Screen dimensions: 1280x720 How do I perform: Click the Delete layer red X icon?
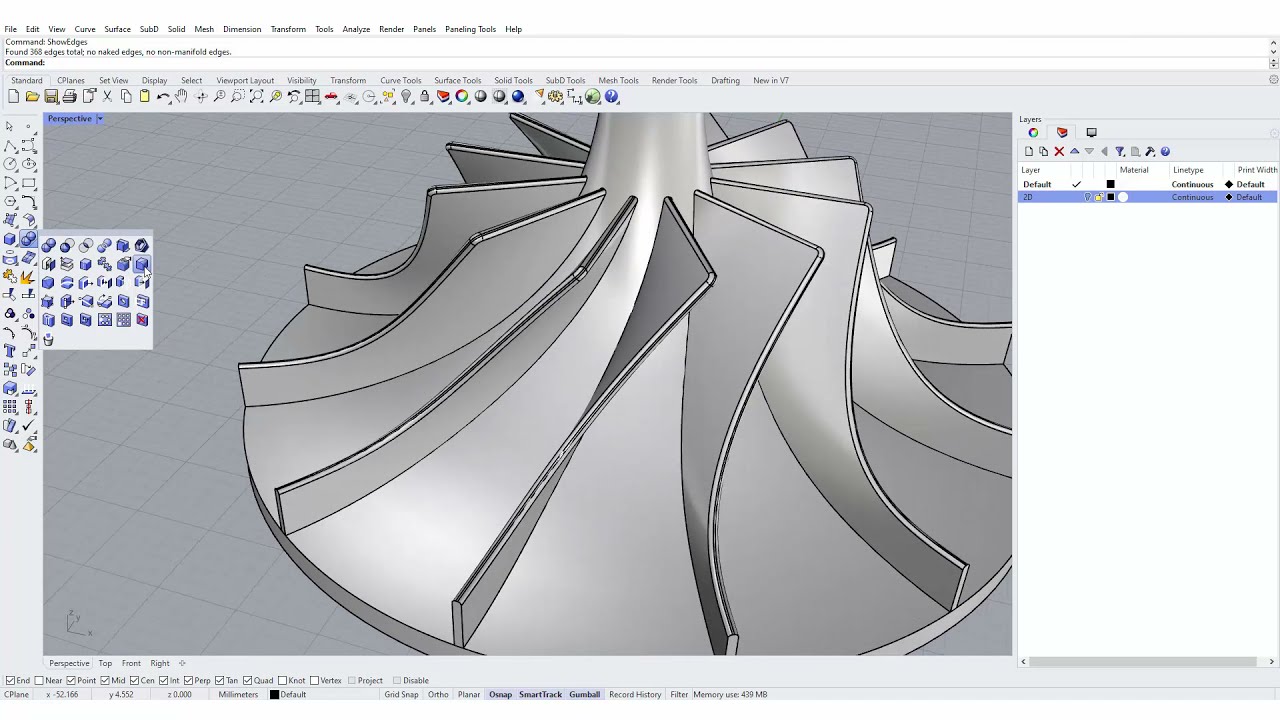(1059, 152)
